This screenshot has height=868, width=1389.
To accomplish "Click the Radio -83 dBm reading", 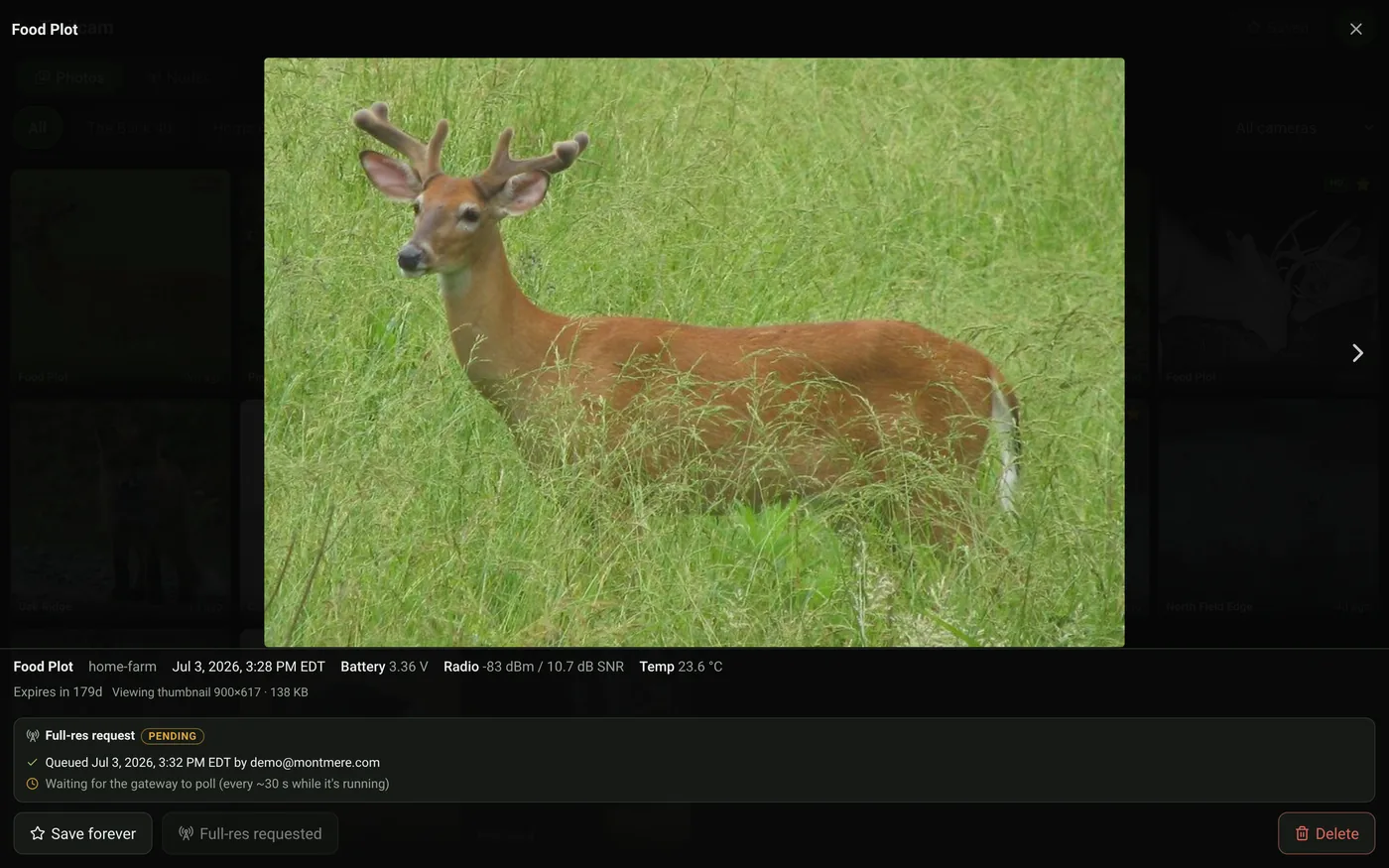I will [x=534, y=667].
